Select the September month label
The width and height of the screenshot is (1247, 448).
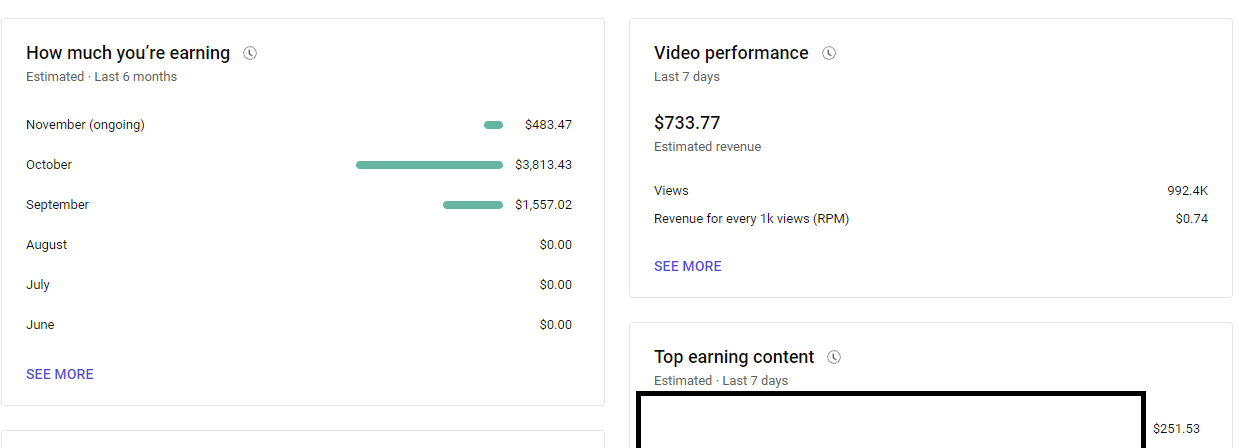tap(57, 205)
